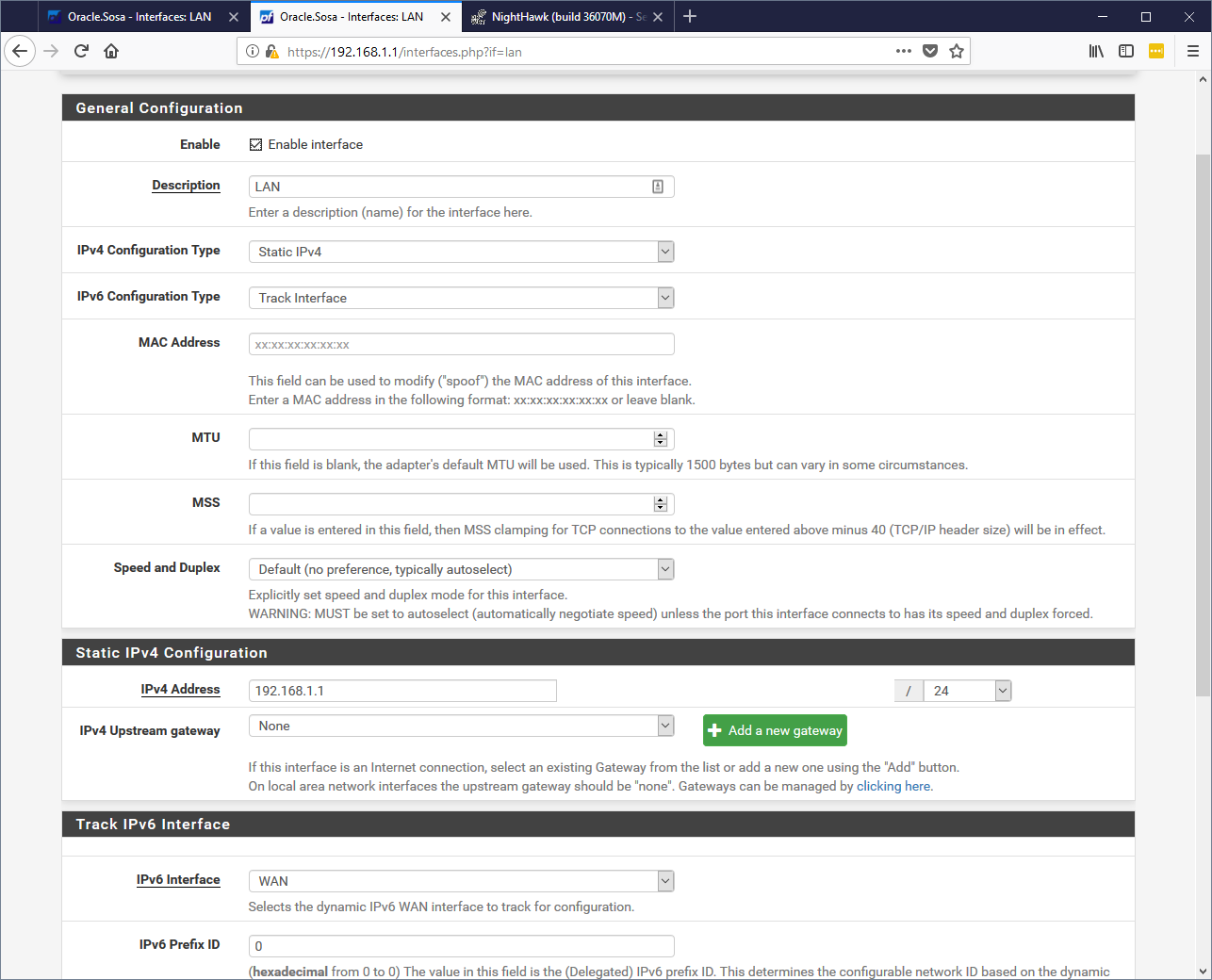The image size is (1212, 980).
Task: Open the Firefox hamburger menu
Action: click(1192, 51)
